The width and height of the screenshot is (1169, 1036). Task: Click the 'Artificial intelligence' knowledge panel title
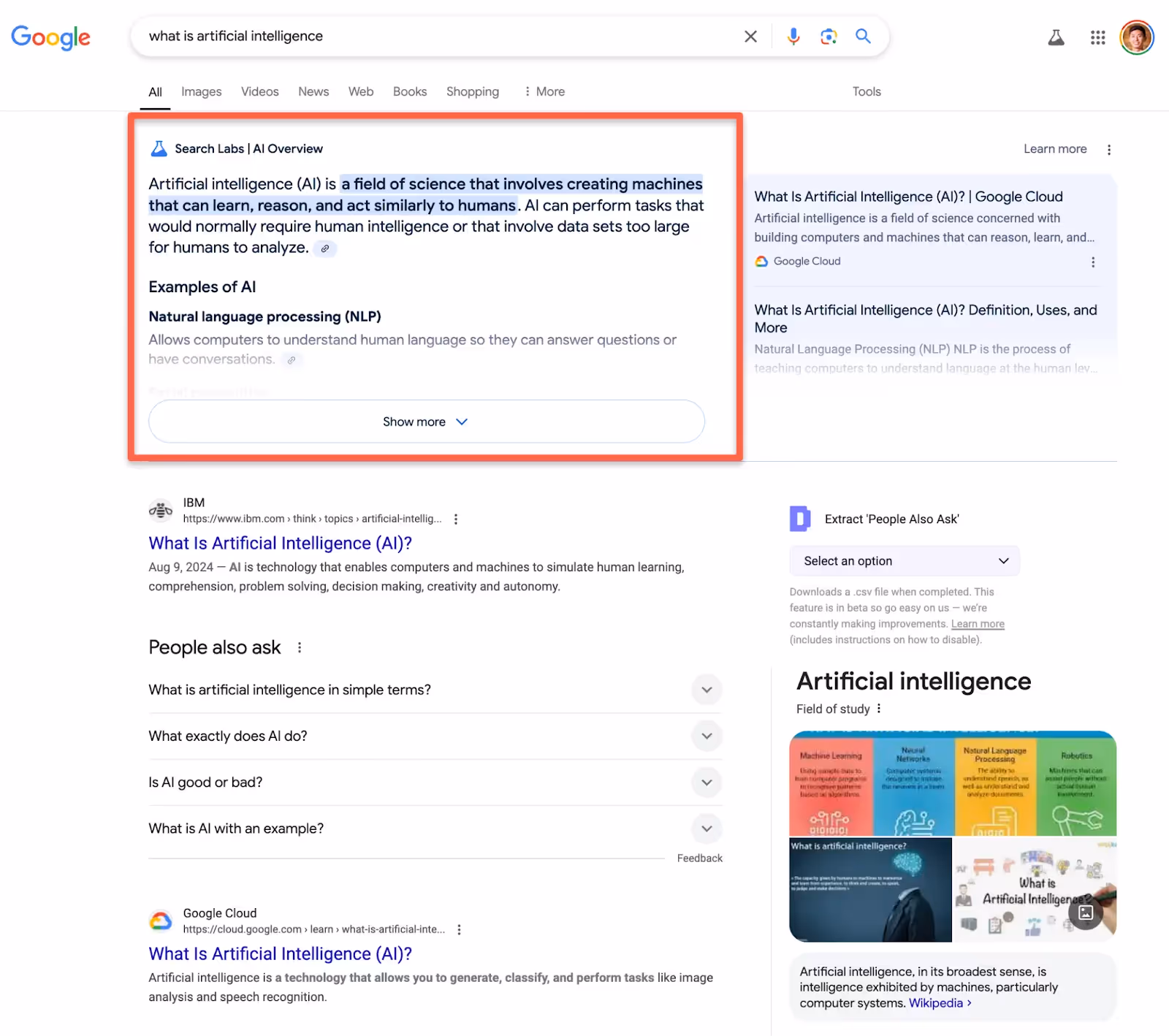(913, 682)
